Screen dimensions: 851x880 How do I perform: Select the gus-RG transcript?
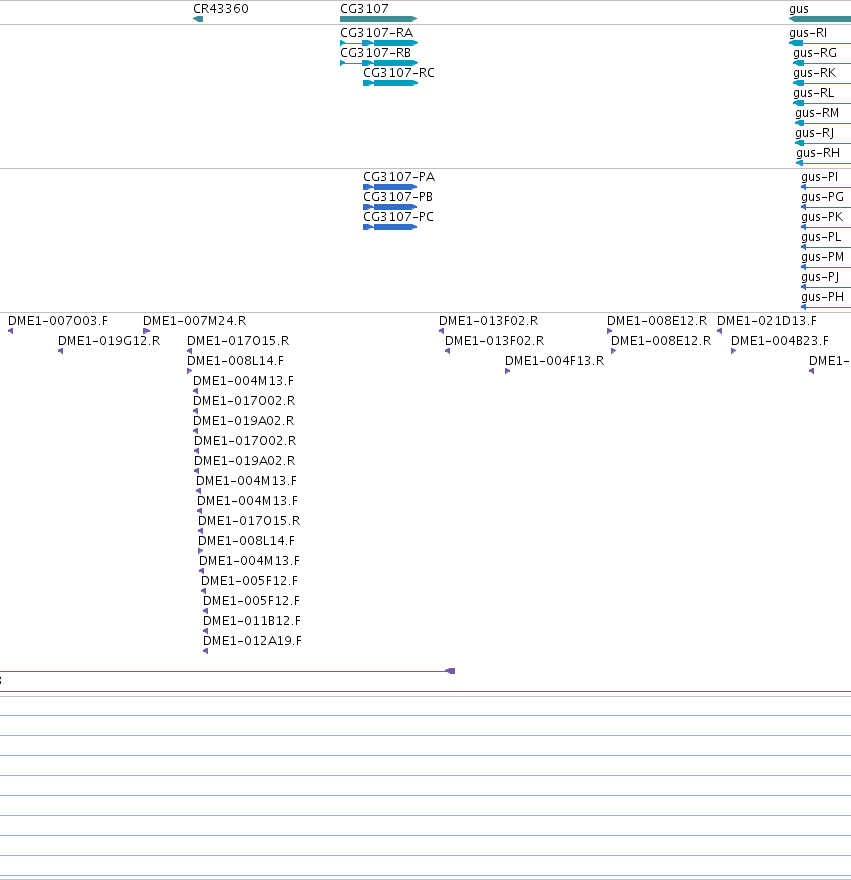click(822, 63)
